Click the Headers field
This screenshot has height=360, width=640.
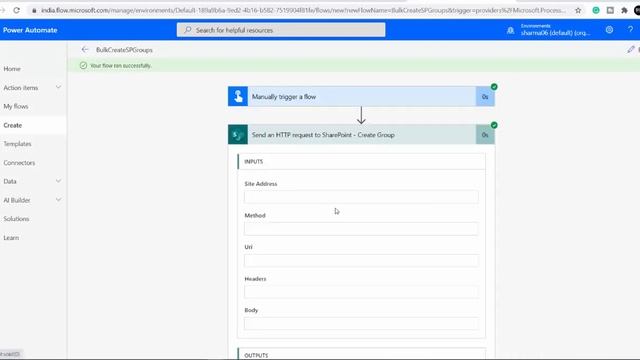tap(361, 292)
